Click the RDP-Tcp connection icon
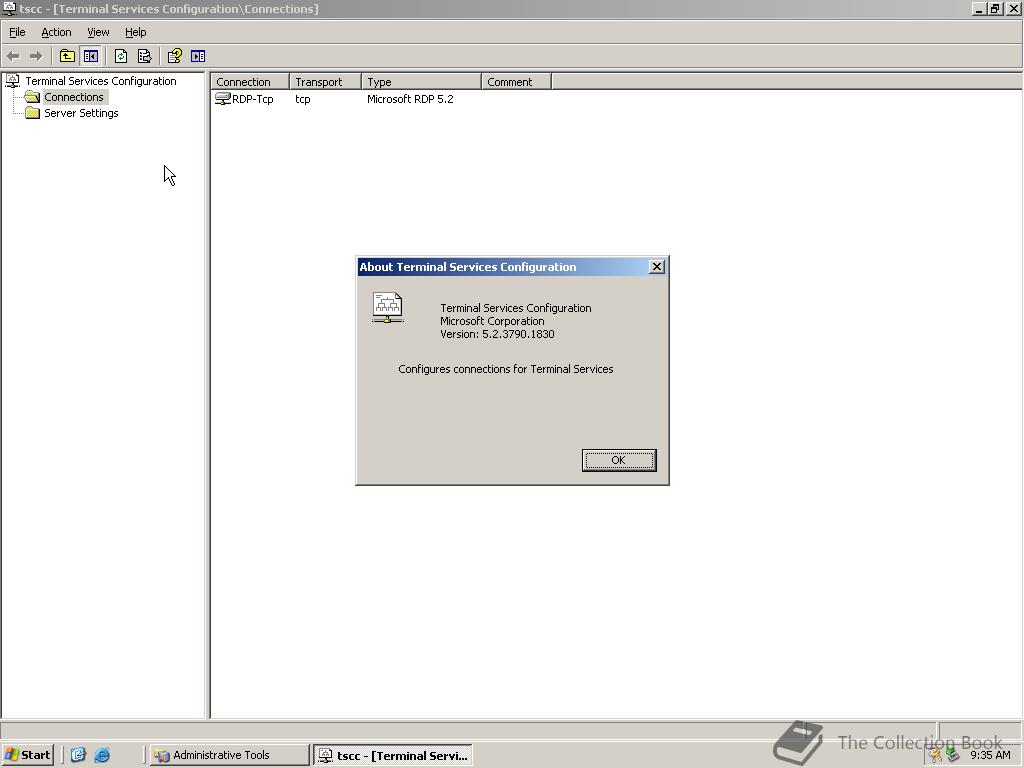The image size is (1024, 768). [x=223, y=99]
